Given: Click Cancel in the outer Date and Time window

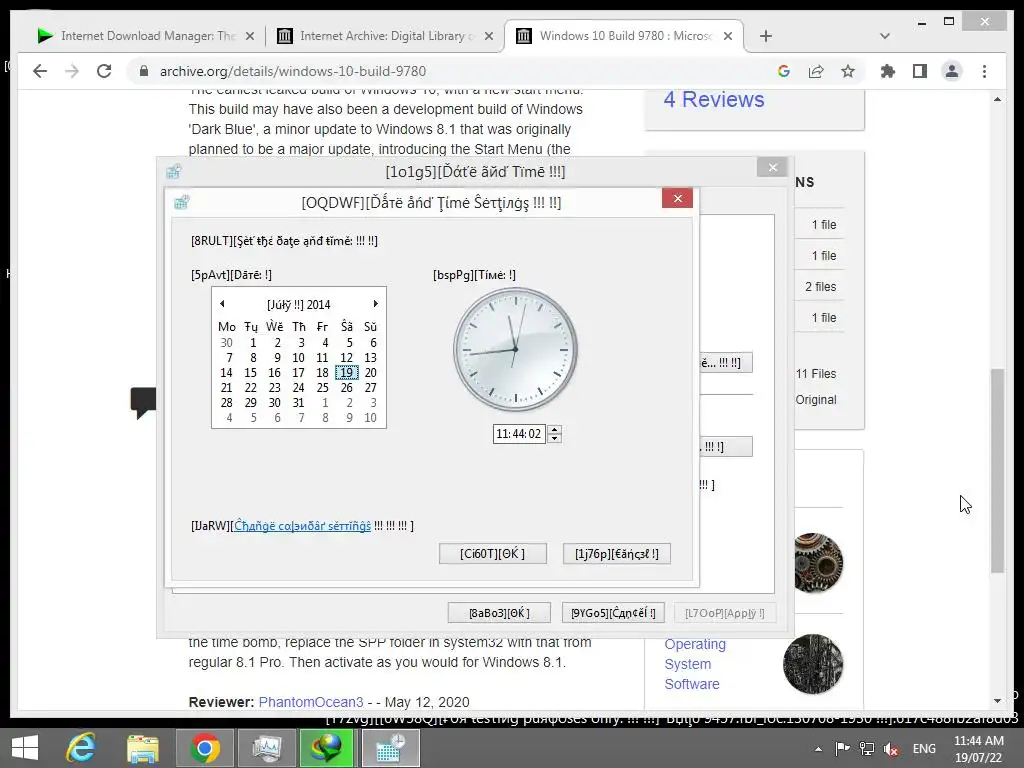Looking at the screenshot, I should [x=613, y=613].
